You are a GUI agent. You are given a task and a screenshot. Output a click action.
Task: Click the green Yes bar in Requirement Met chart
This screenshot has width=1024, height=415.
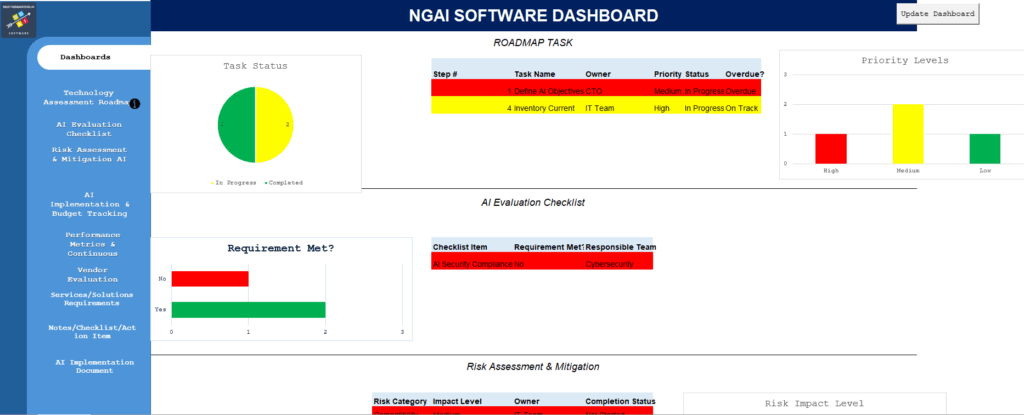tap(248, 310)
